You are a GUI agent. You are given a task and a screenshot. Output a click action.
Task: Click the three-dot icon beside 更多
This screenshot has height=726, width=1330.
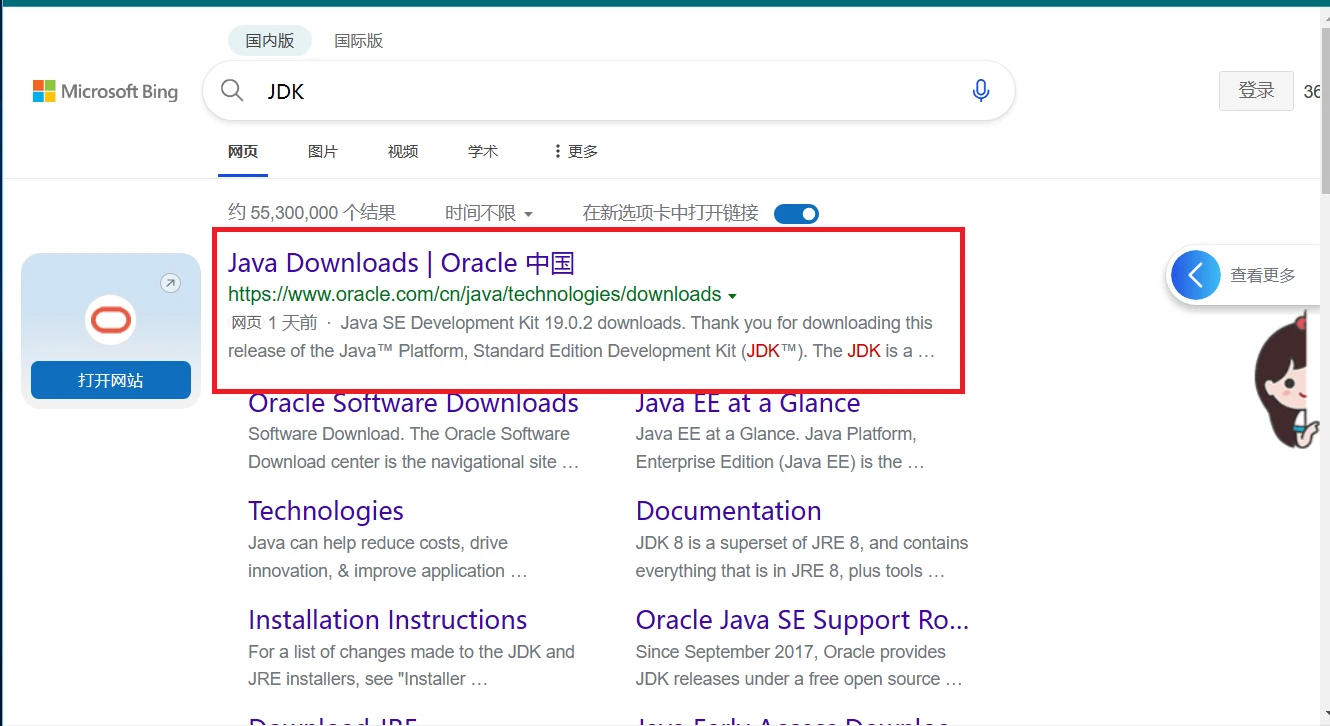click(x=557, y=151)
